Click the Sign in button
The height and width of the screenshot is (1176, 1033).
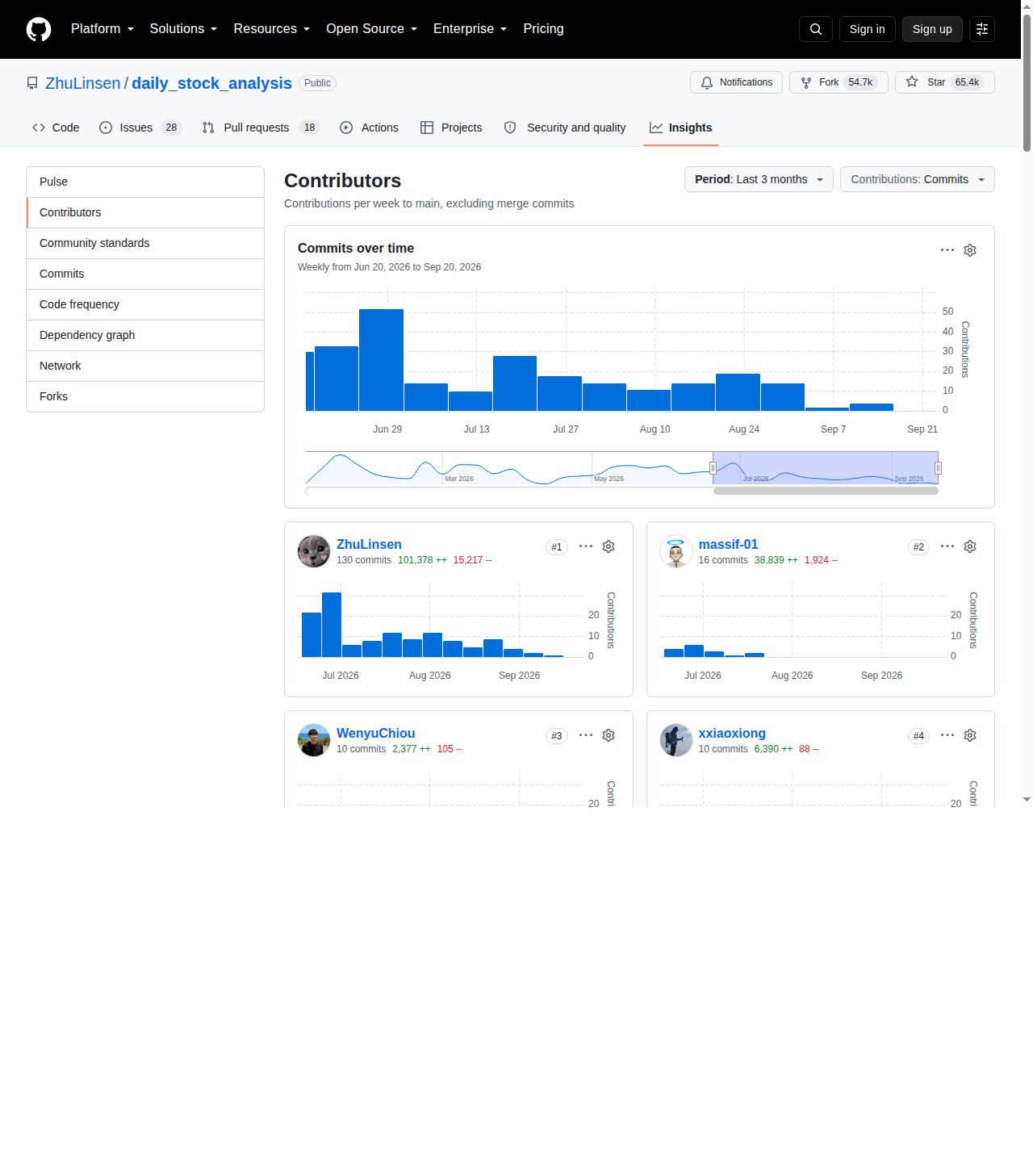click(x=868, y=29)
